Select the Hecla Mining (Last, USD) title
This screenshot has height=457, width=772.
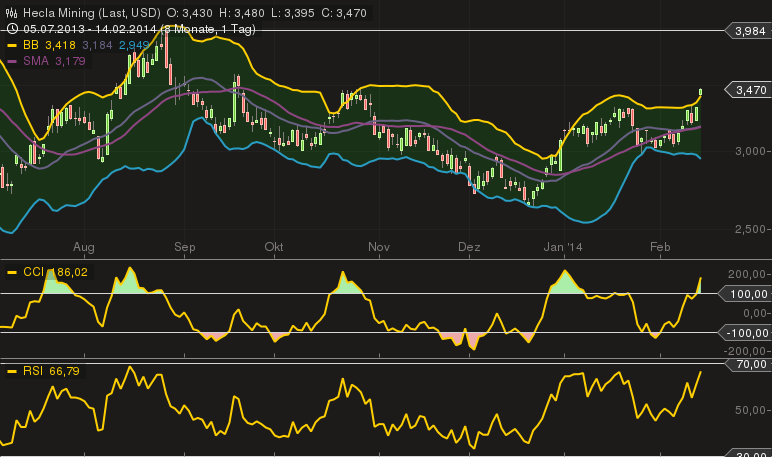coord(91,12)
